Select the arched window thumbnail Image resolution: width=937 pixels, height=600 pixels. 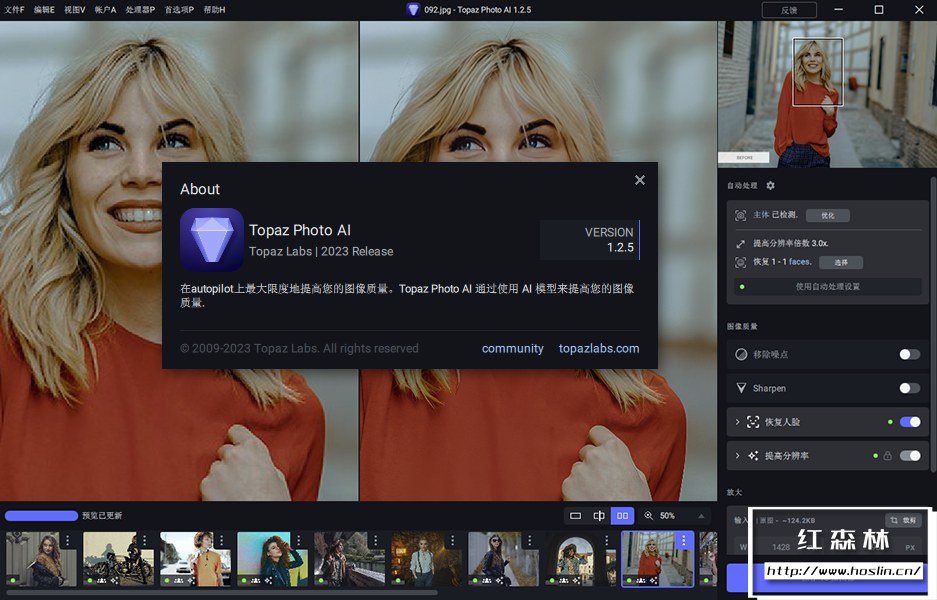[x=581, y=559]
